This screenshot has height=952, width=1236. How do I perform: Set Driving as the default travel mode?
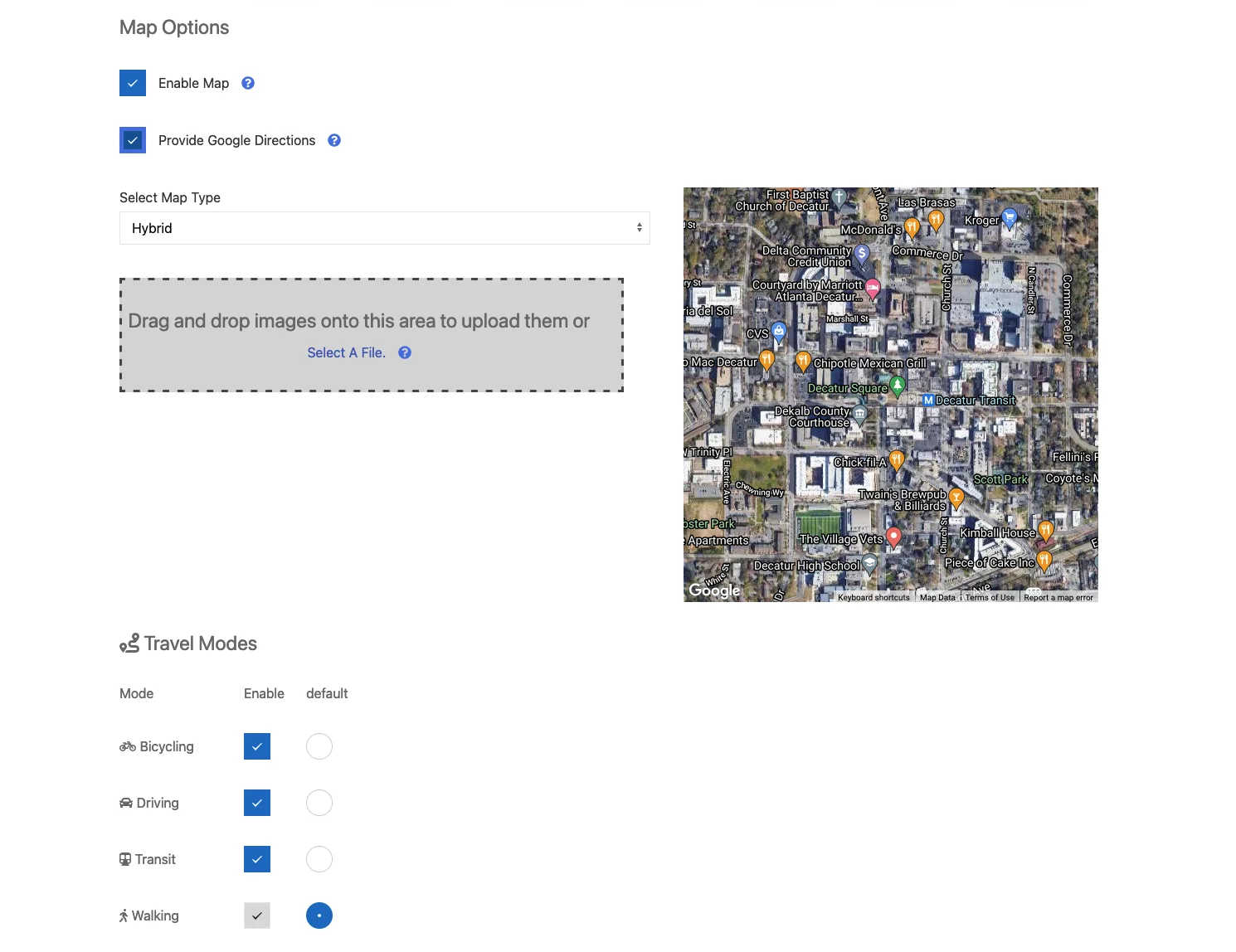point(319,803)
